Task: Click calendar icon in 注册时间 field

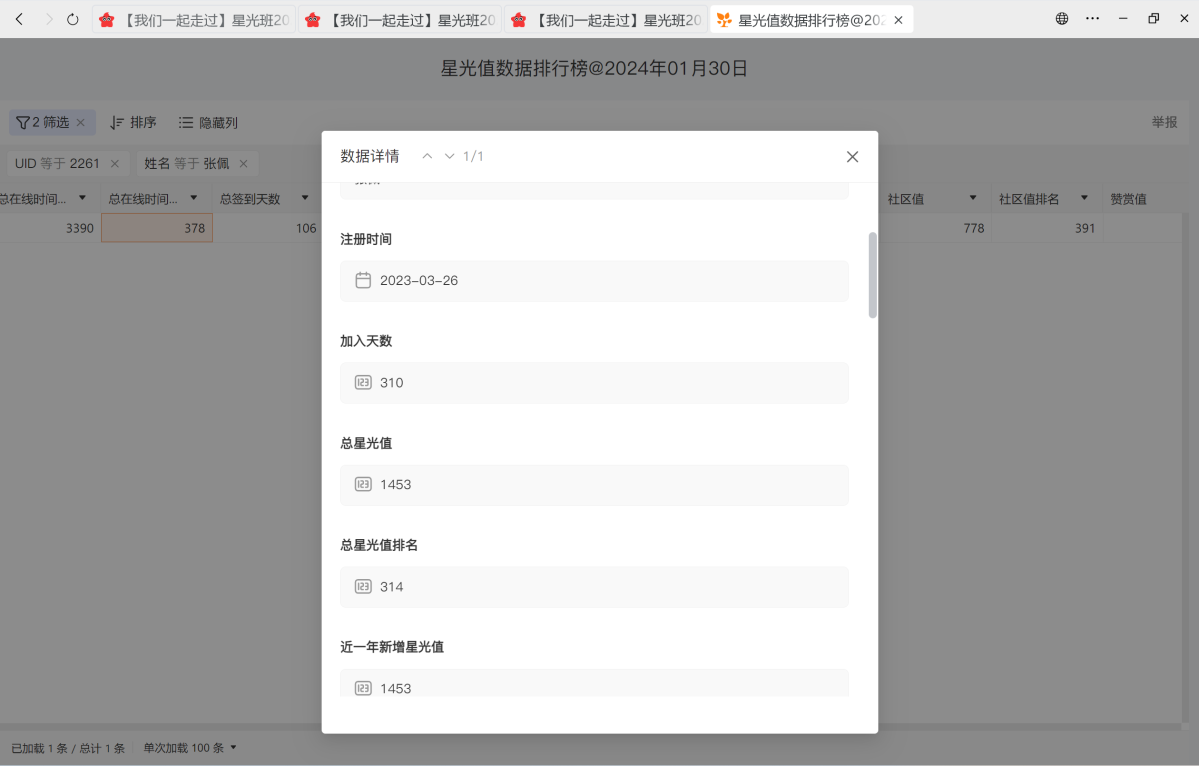Action: tap(363, 281)
